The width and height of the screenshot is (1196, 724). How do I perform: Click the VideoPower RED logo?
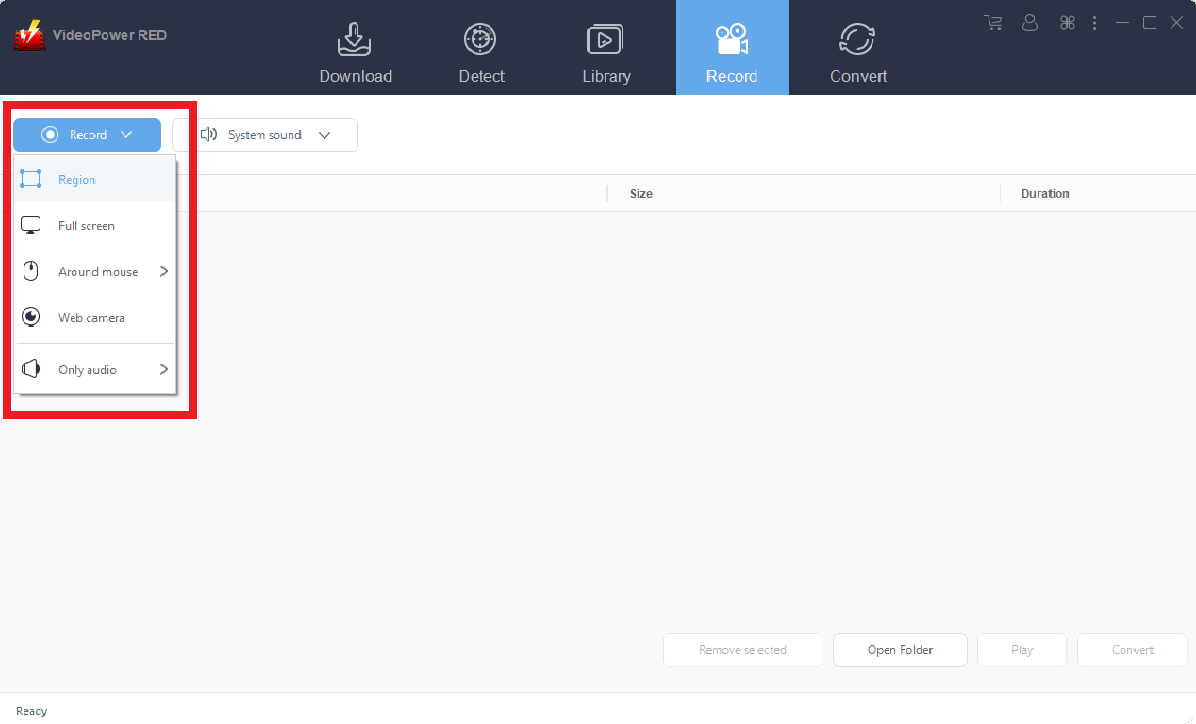pos(30,33)
